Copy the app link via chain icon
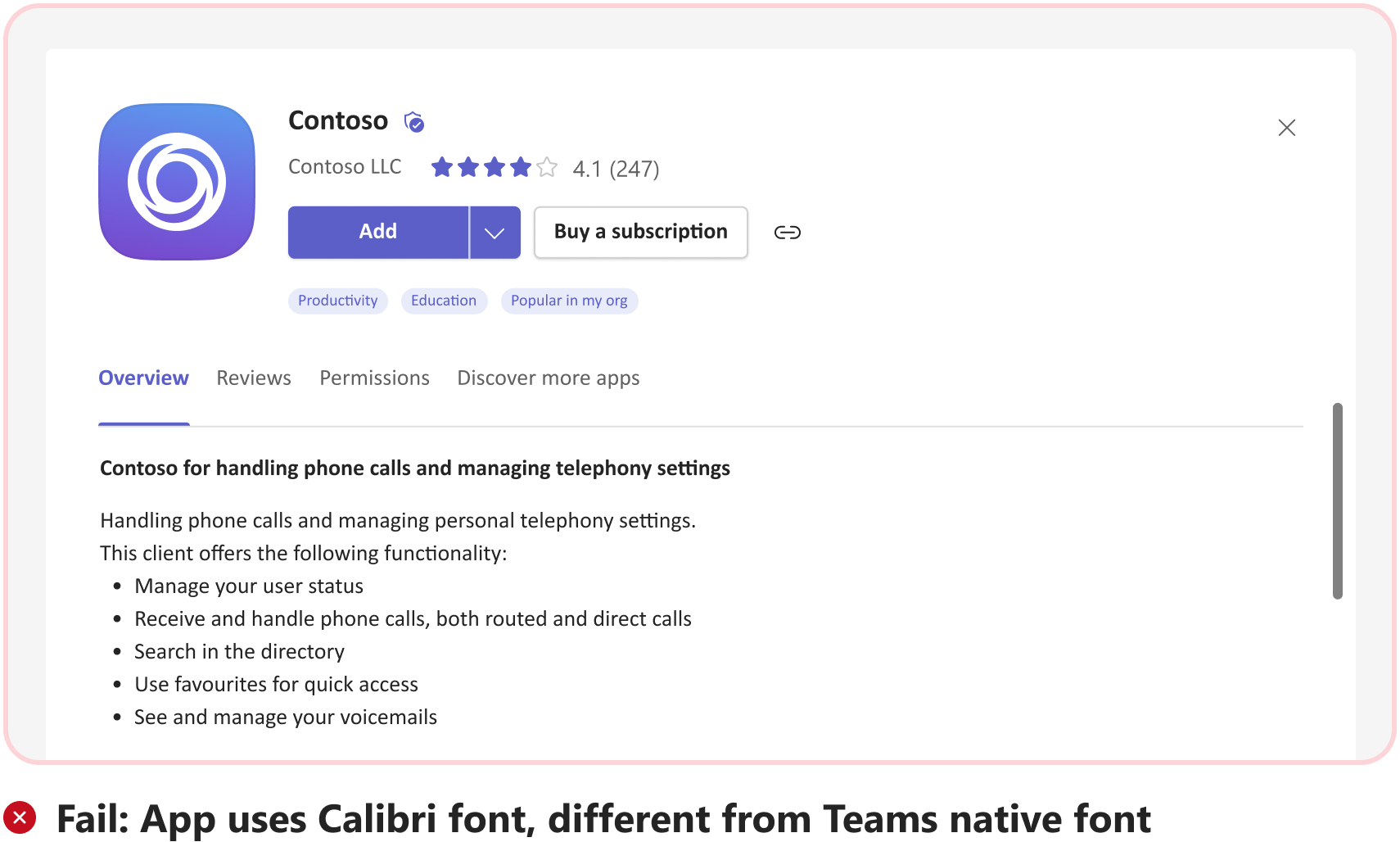 [788, 233]
